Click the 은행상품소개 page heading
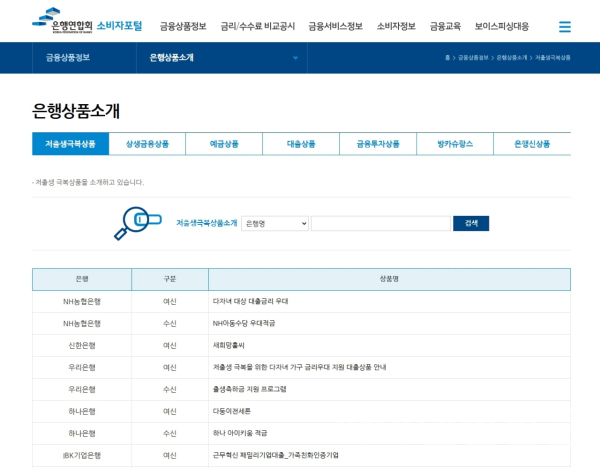Viewport: 600px width, 468px height. 76,111
